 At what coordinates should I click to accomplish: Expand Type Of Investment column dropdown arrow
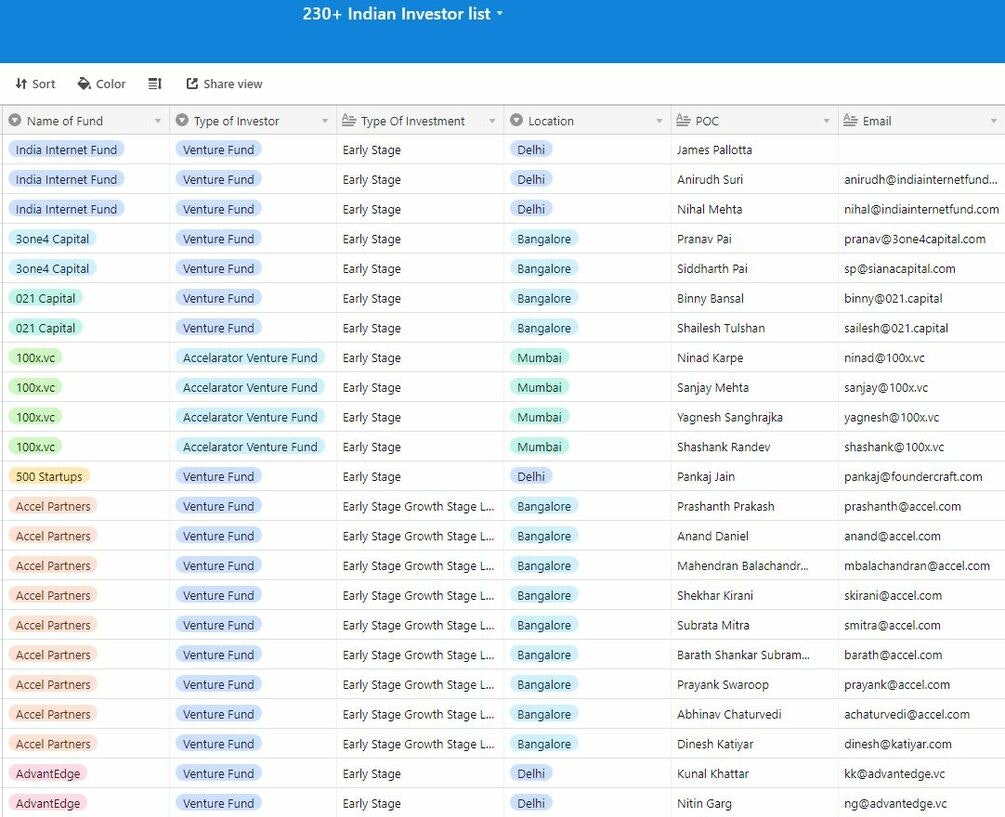point(492,121)
